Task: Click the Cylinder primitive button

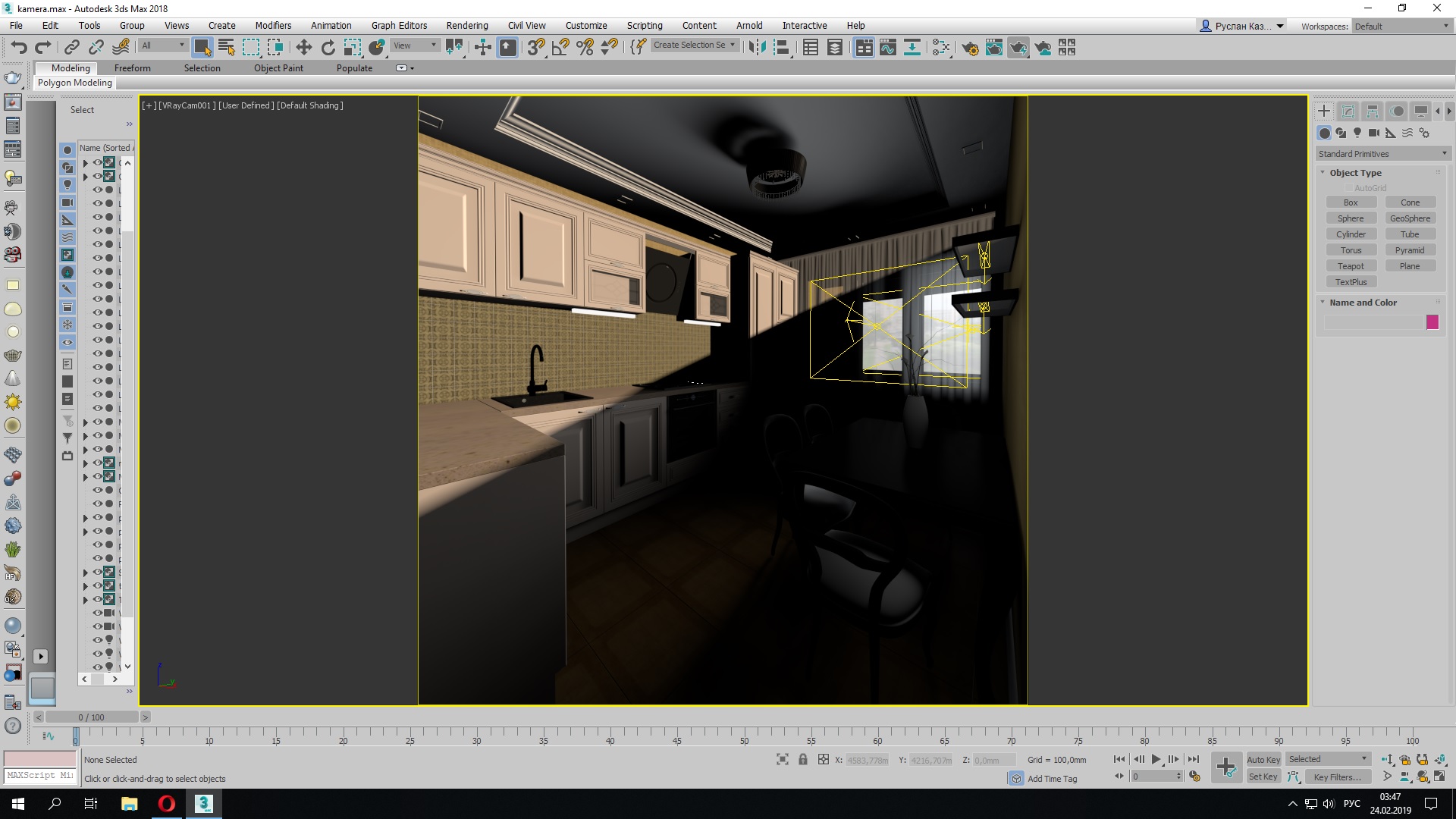Action: 1351,234
